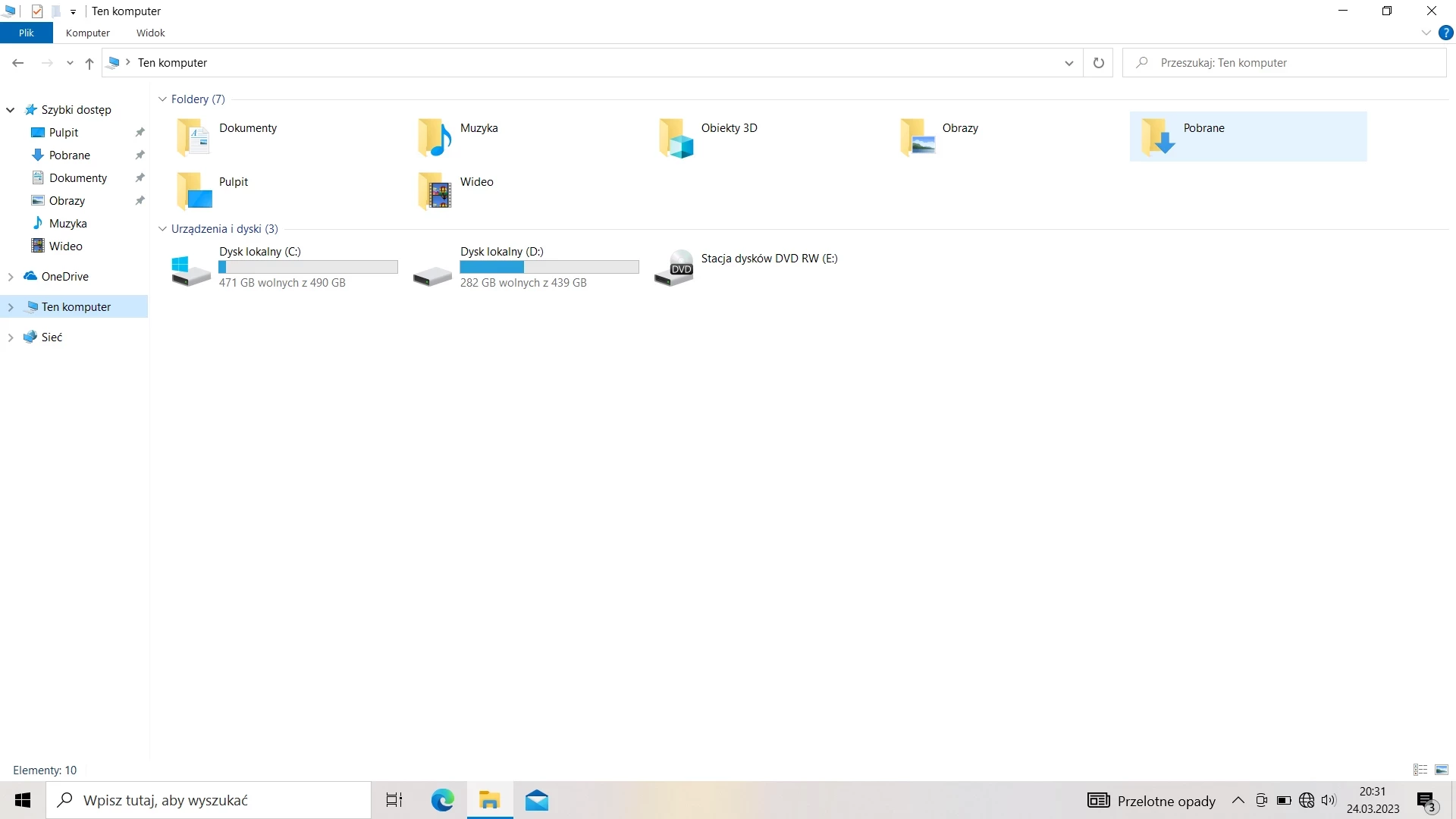Click the taskbar search box

point(209,800)
